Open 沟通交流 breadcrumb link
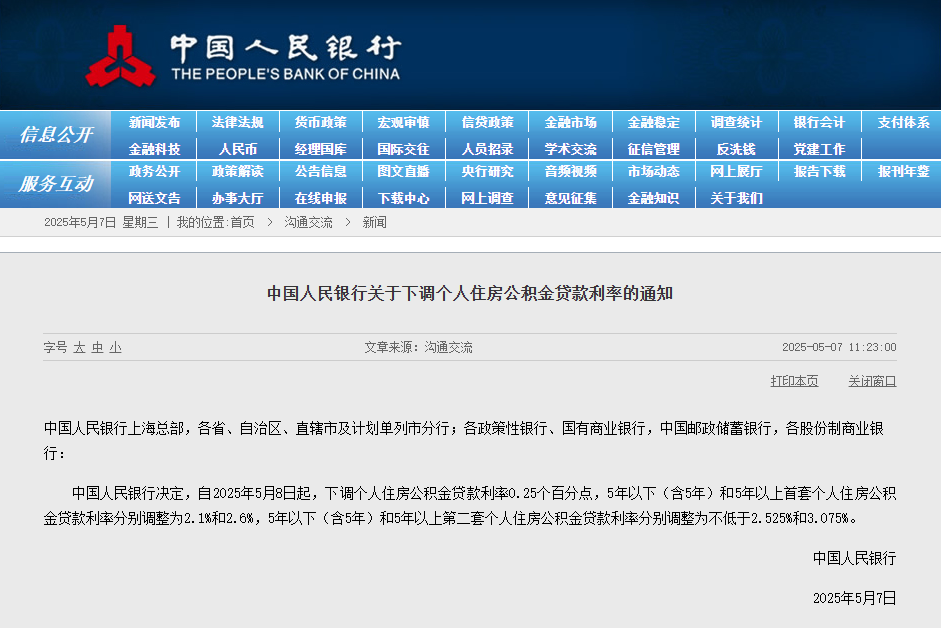Image resolution: width=941 pixels, height=628 pixels. click(x=308, y=223)
